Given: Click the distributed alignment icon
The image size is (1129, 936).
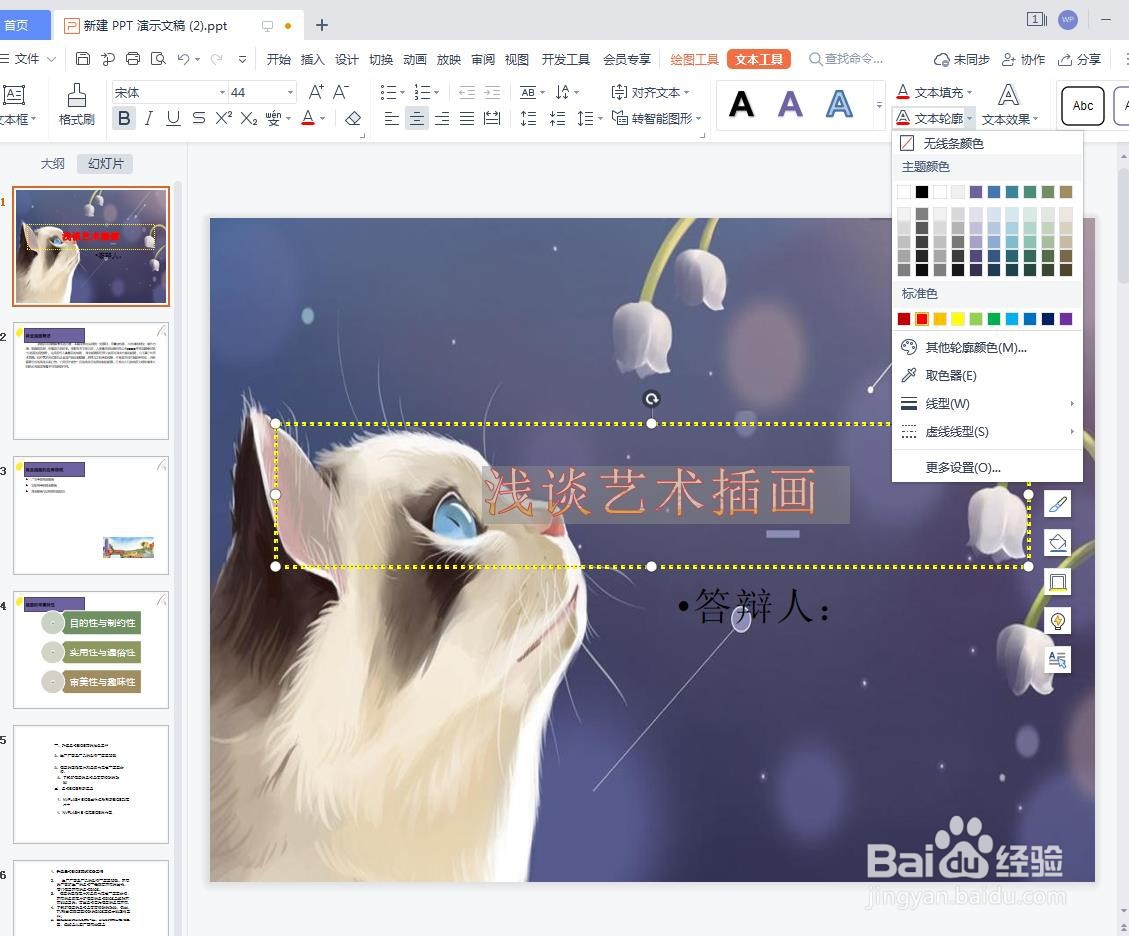Looking at the screenshot, I should 492,118.
